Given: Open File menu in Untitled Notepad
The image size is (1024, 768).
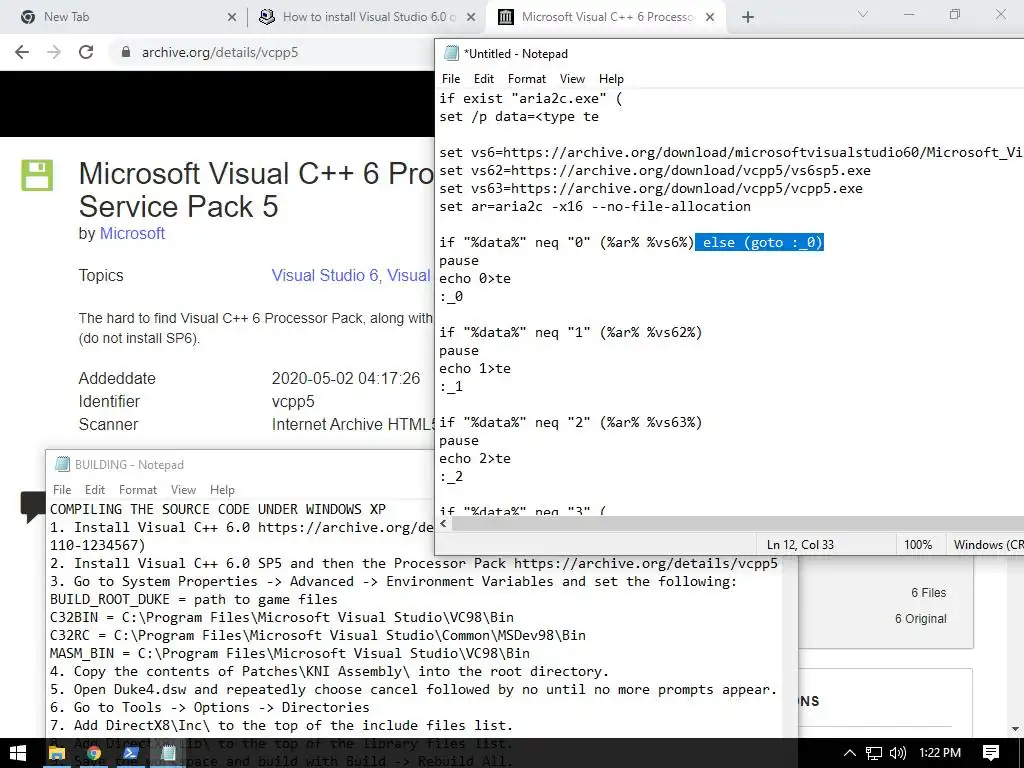Looking at the screenshot, I should point(451,78).
